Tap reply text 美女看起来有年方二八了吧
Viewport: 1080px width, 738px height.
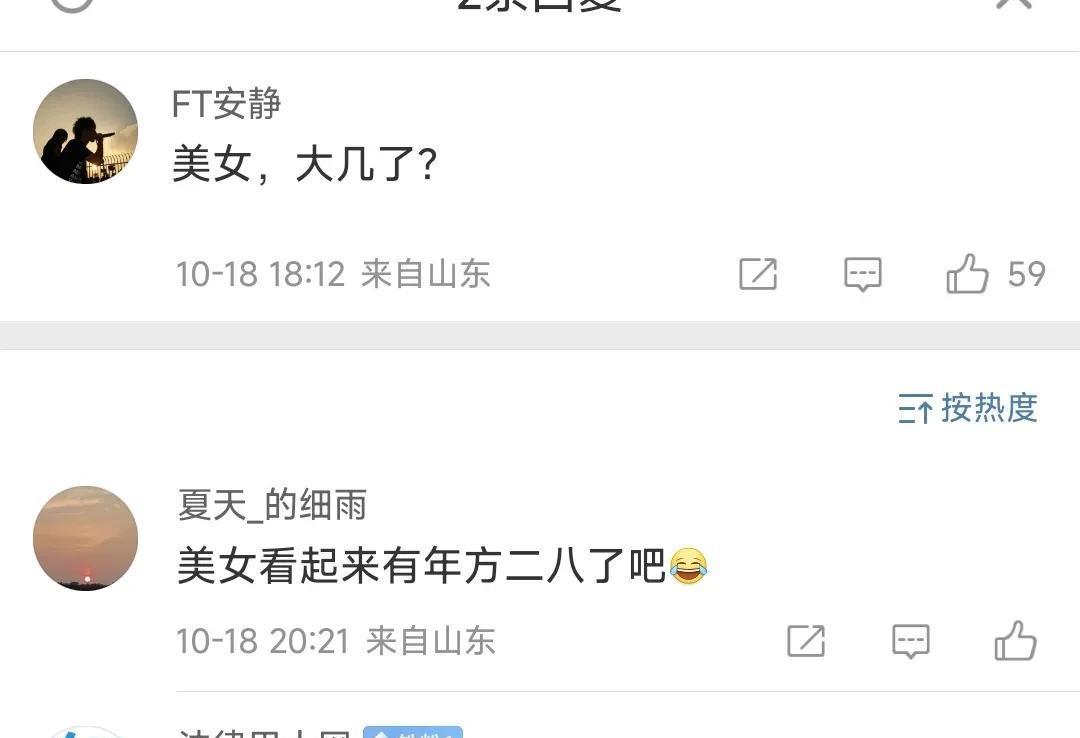coord(422,566)
